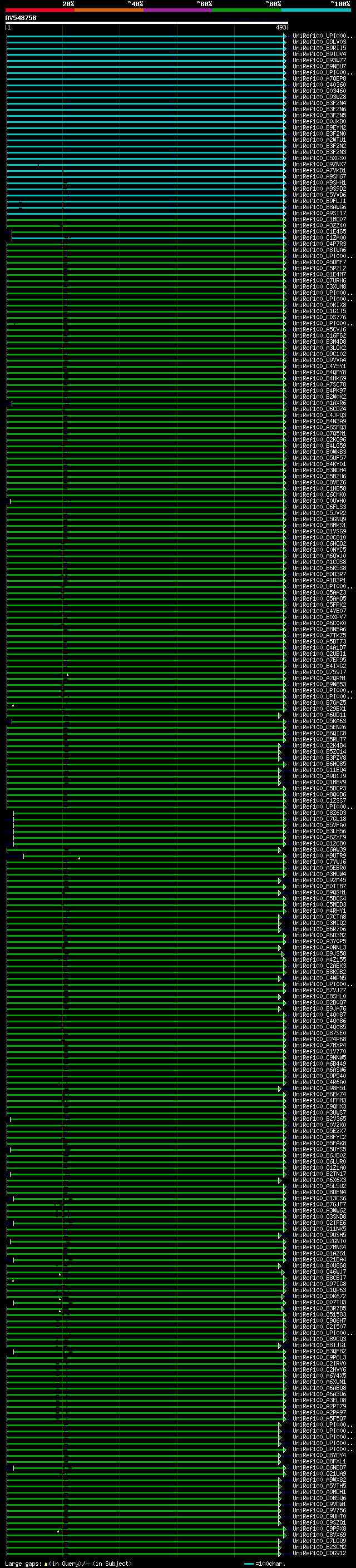Choose hit UniRef100_C5XGS0
The height and width of the screenshot is (1568, 356).
tap(319, 159)
